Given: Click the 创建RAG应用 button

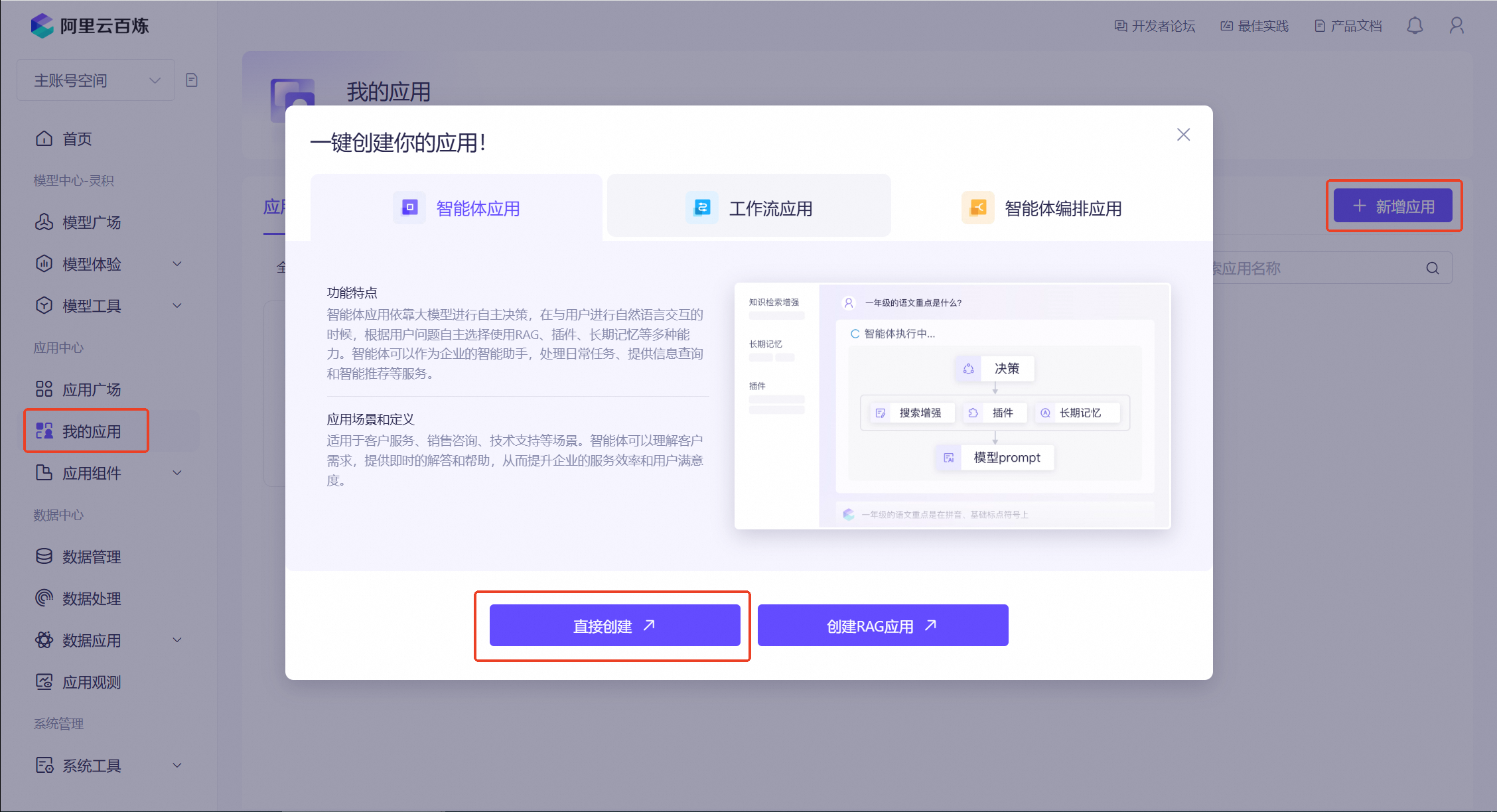Looking at the screenshot, I should 883,626.
